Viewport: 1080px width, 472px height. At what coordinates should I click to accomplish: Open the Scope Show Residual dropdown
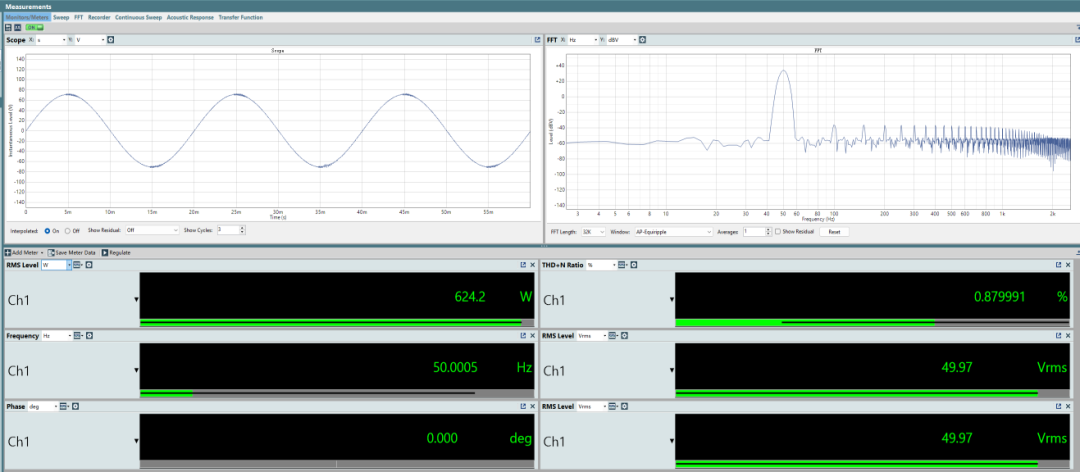pos(152,230)
